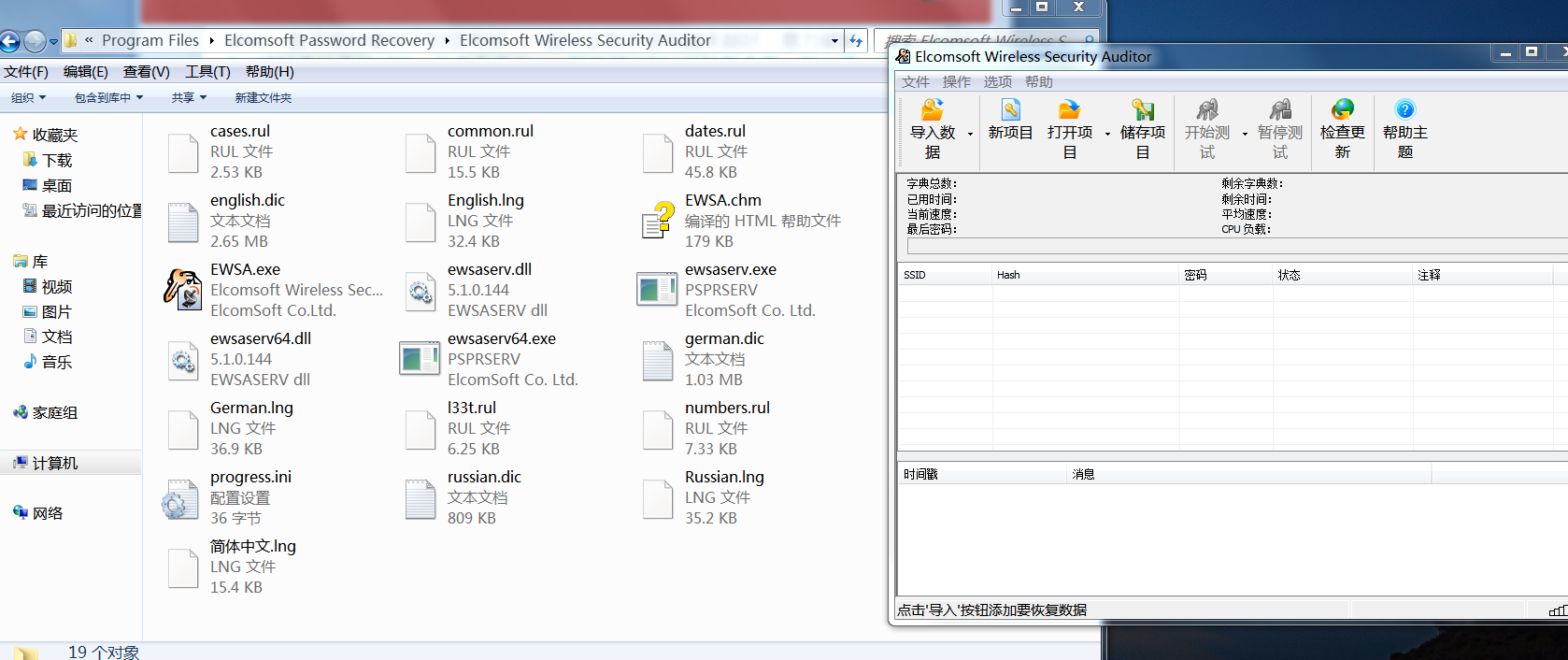Select 计算机 in the navigation pane
The image size is (1568, 660).
pos(55,463)
